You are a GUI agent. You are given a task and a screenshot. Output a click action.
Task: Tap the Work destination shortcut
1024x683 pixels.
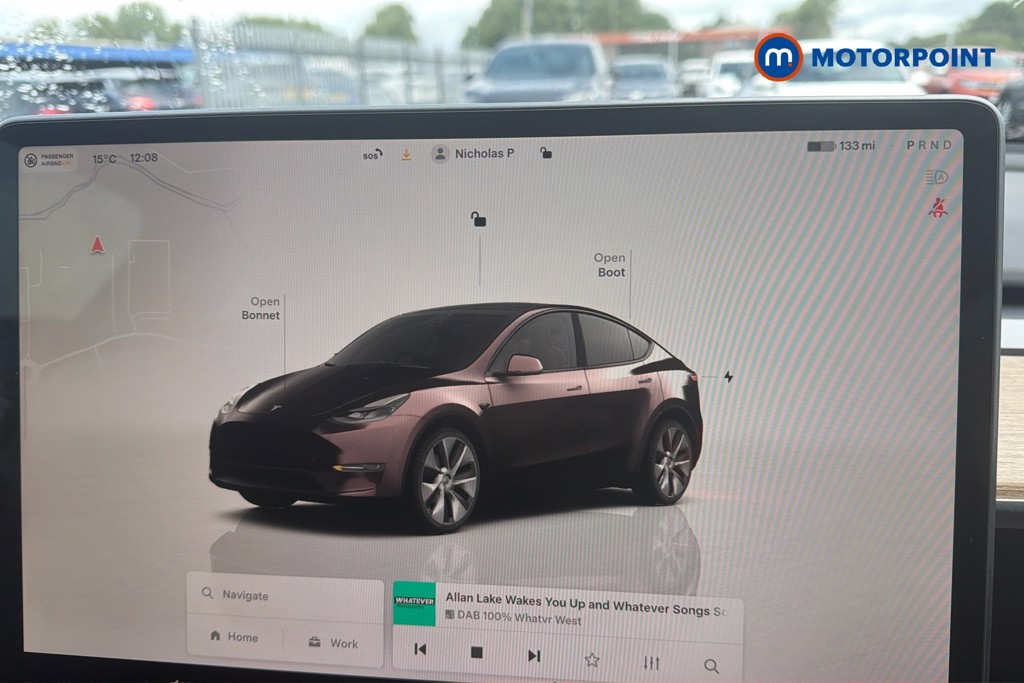point(333,643)
